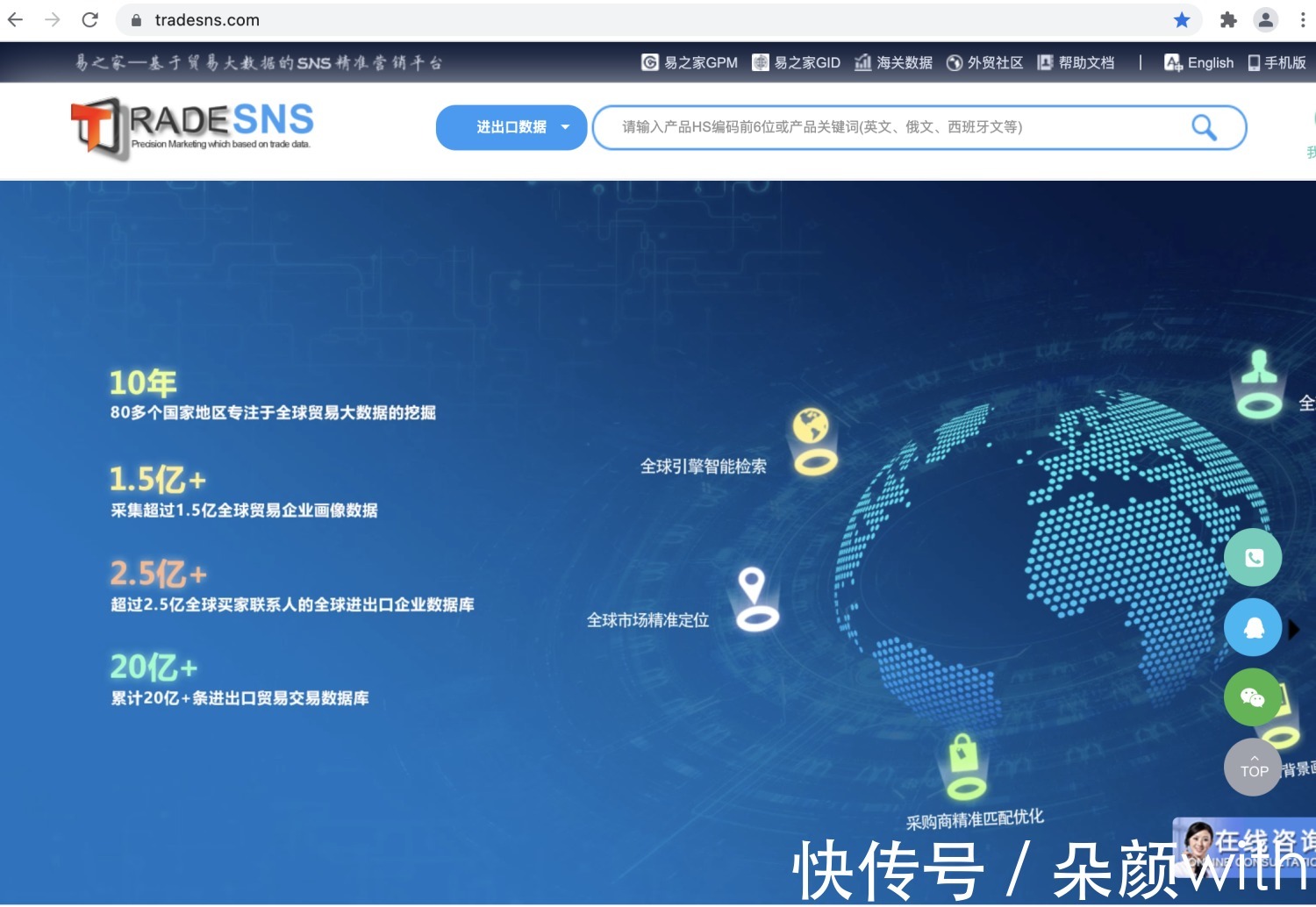The image size is (1316, 907).
Task: Click the 全球市场精准定位 label
Action: tap(648, 620)
